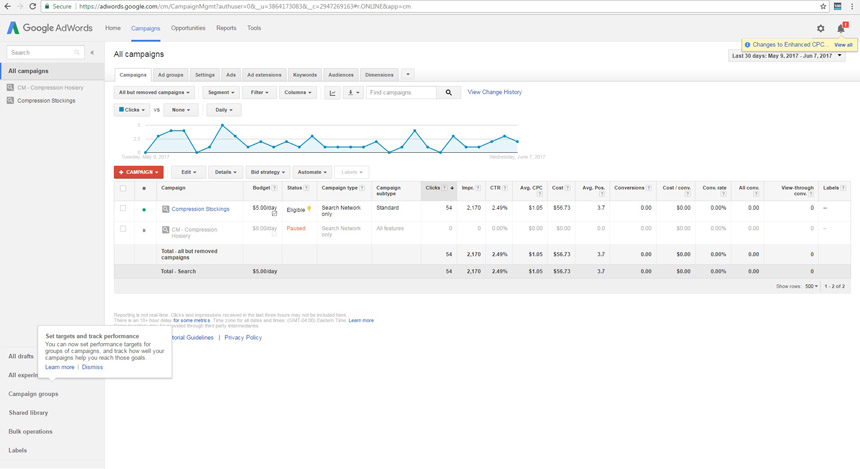
Task: Click the paused status icon for CM - Compression Hosiery
Action: tap(144, 230)
